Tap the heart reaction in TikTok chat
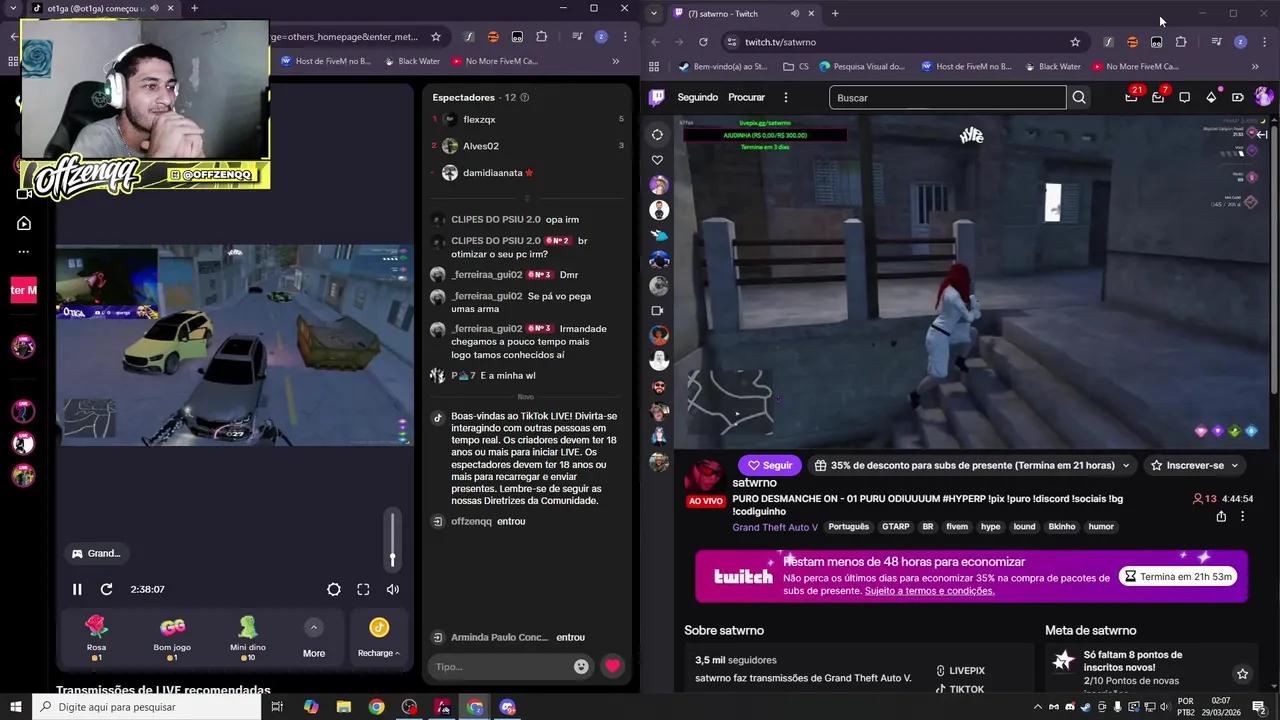This screenshot has height=720, width=1280. [612, 666]
